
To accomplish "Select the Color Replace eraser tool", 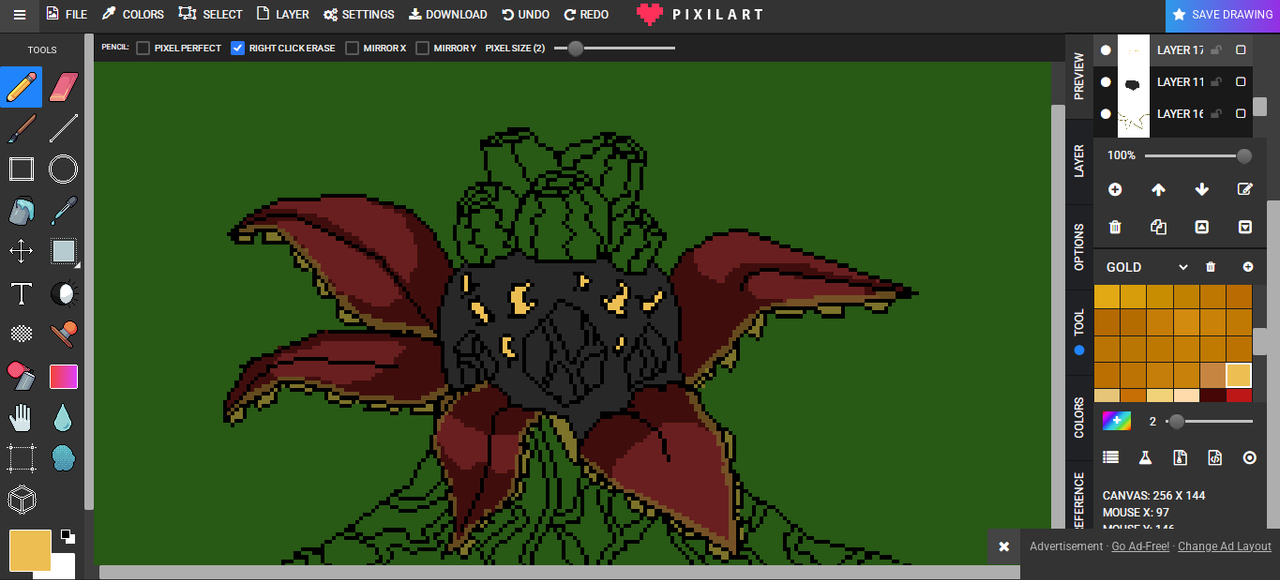I will point(21,376).
